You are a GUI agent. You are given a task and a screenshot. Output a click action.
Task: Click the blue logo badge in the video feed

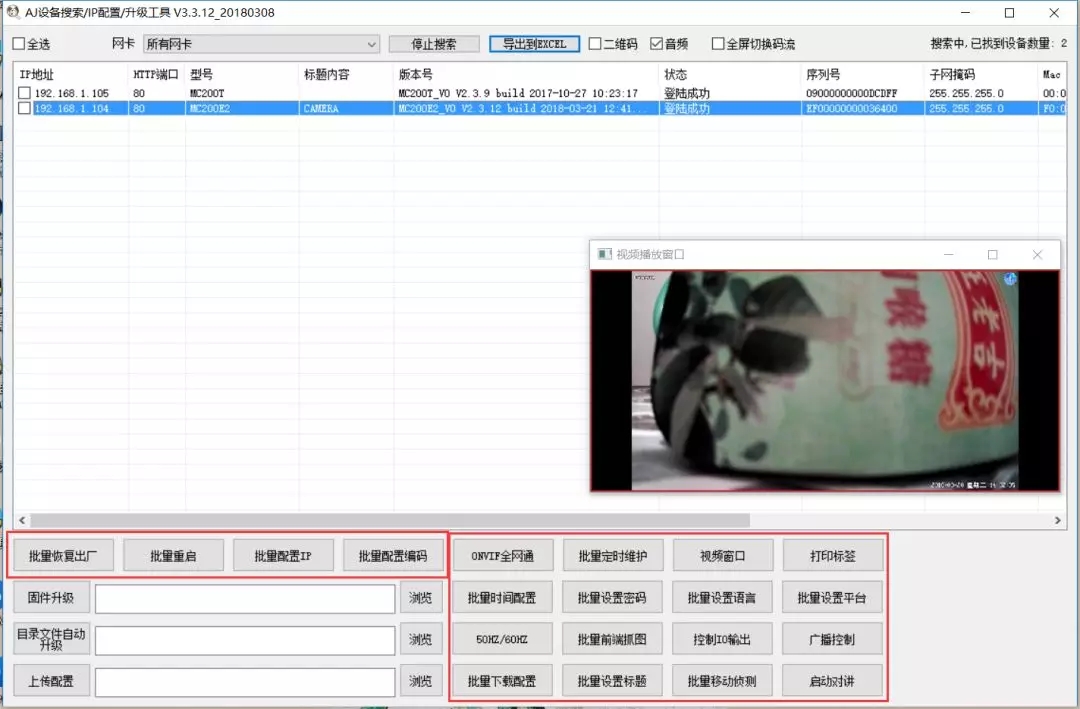(x=1010, y=280)
